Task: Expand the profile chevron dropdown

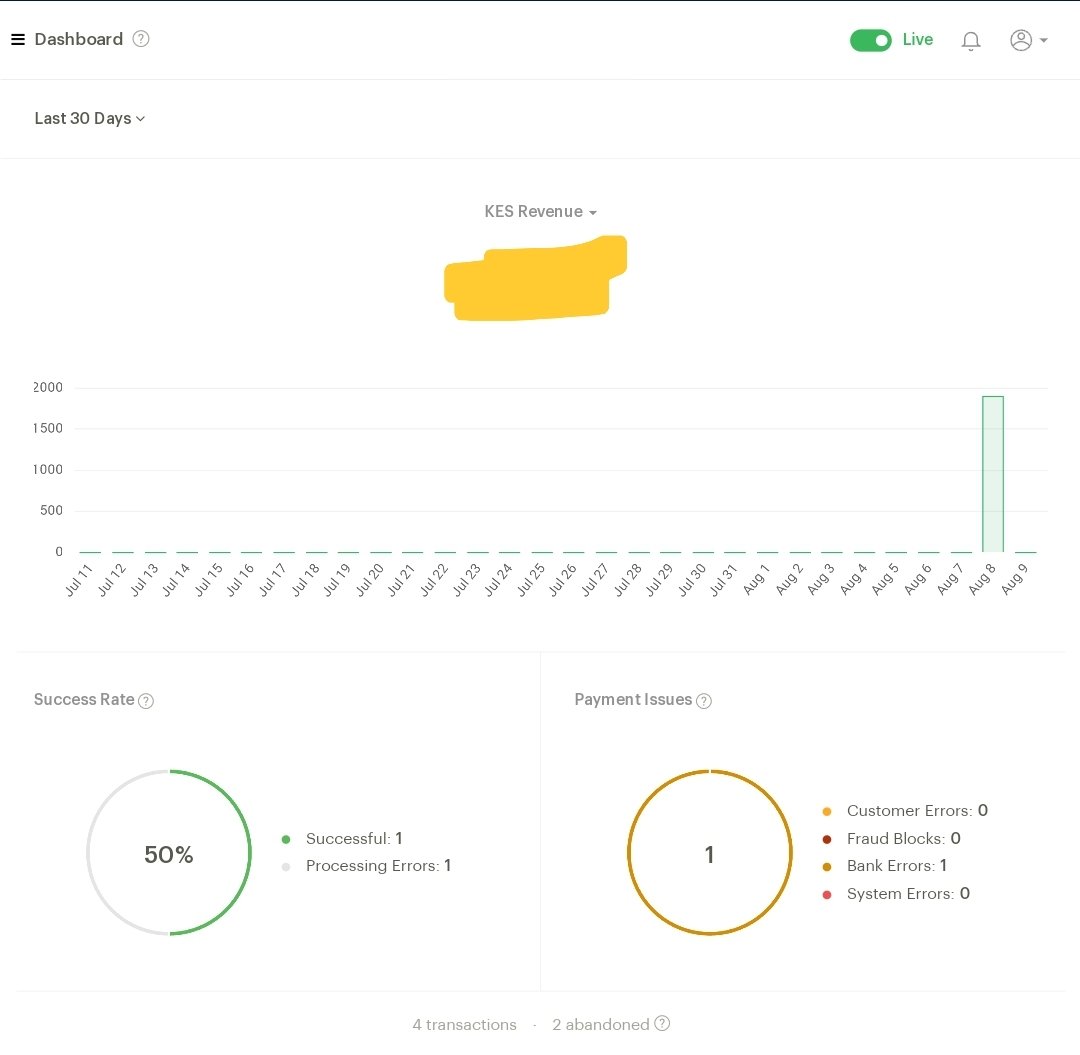Action: pyautogui.click(x=1044, y=40)
